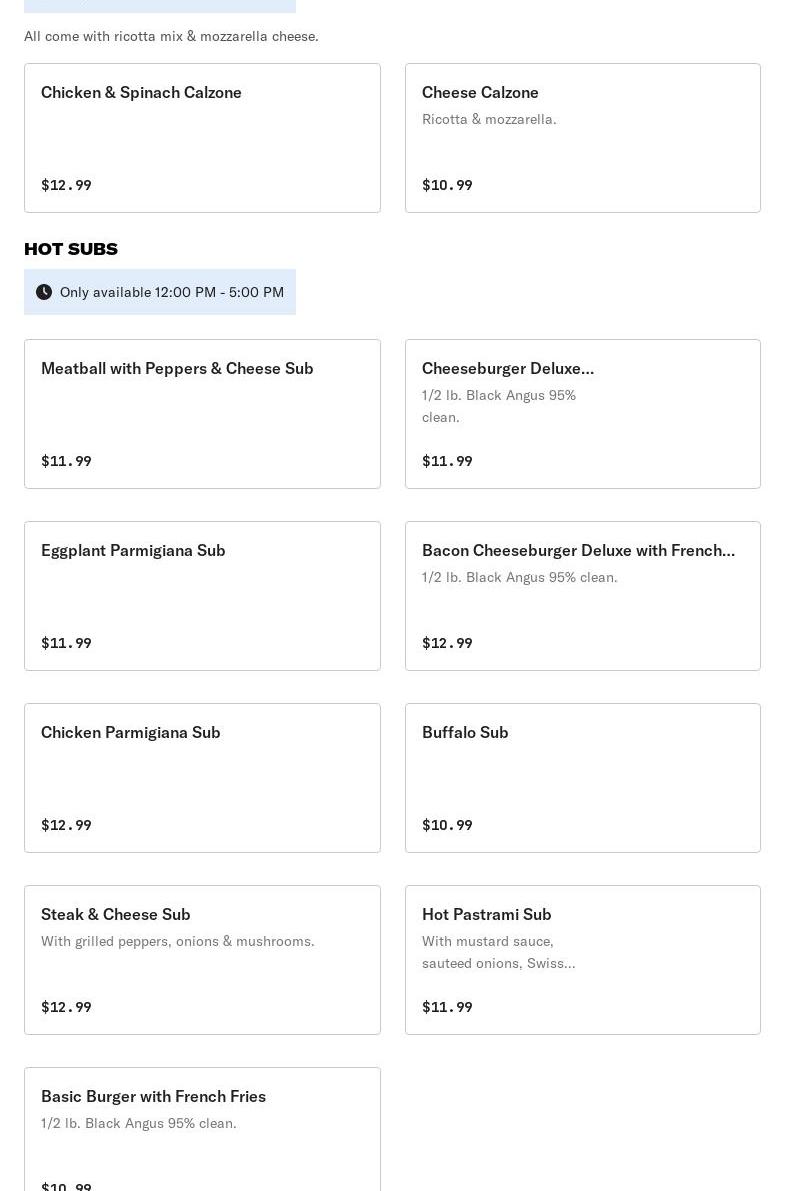Click the $12.99 price on Steak & Cheese Sub
Viewport: 785px width, 1191px height.
(66, 1007)
